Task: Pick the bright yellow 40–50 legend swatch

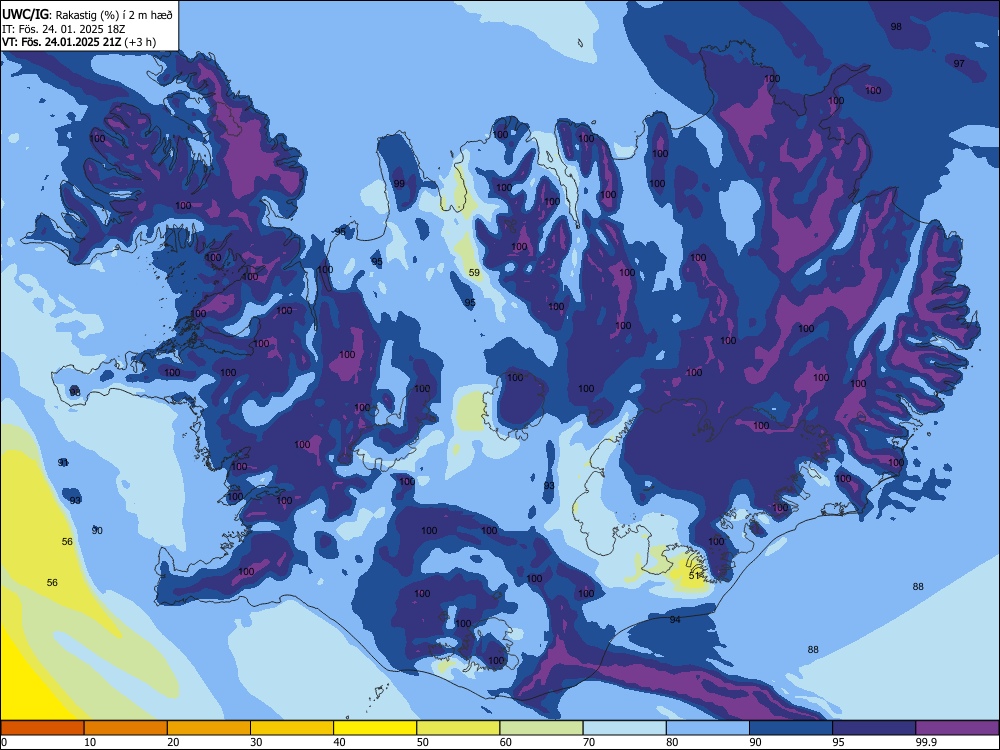Action: point(375,728)
